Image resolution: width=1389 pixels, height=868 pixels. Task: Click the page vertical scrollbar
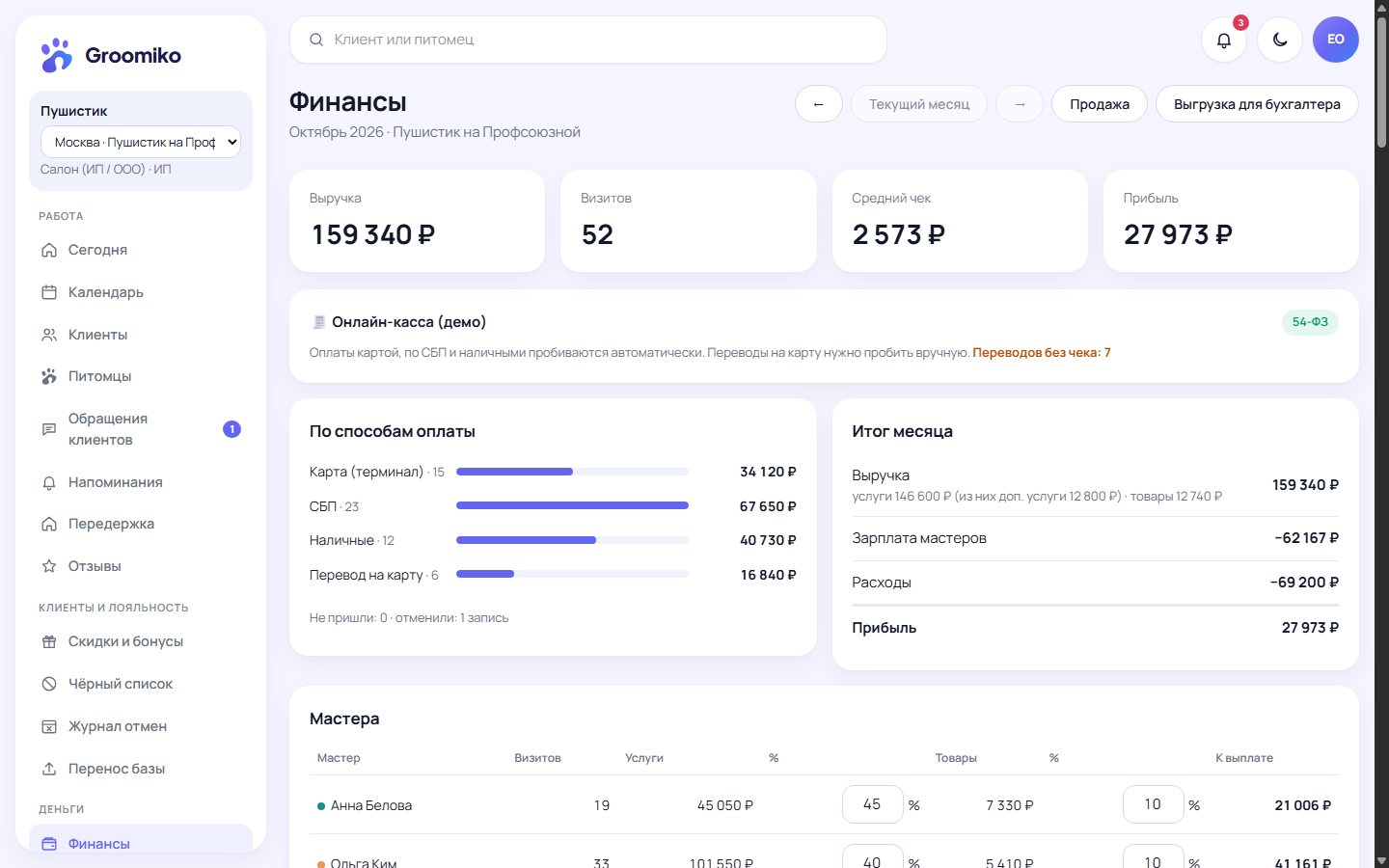click(x=1381, y=434)
